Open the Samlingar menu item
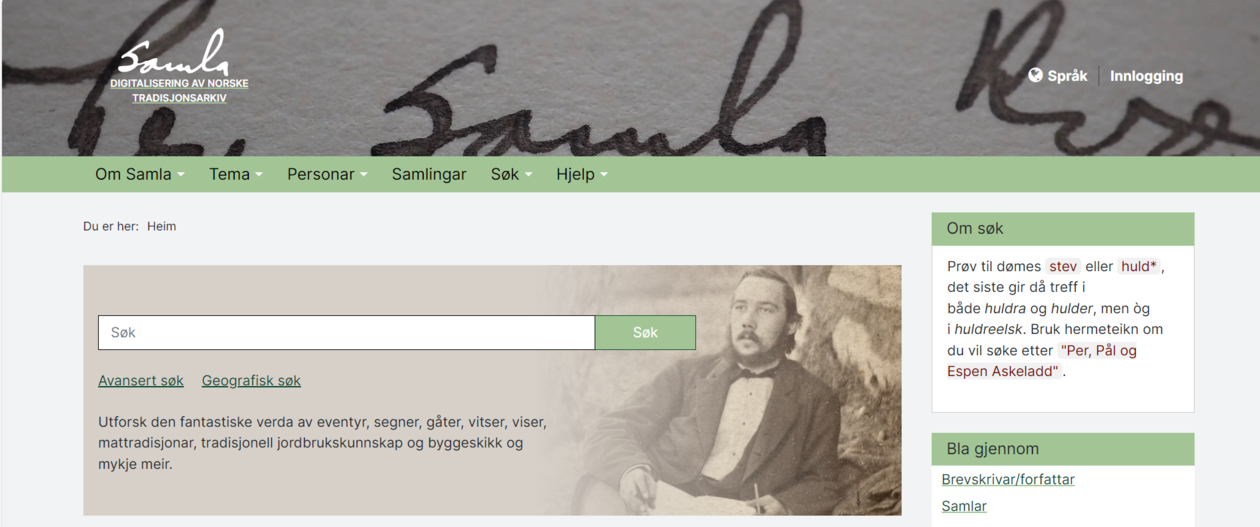This screenshot has width=1260, height=527. click(x=429, y=174)
